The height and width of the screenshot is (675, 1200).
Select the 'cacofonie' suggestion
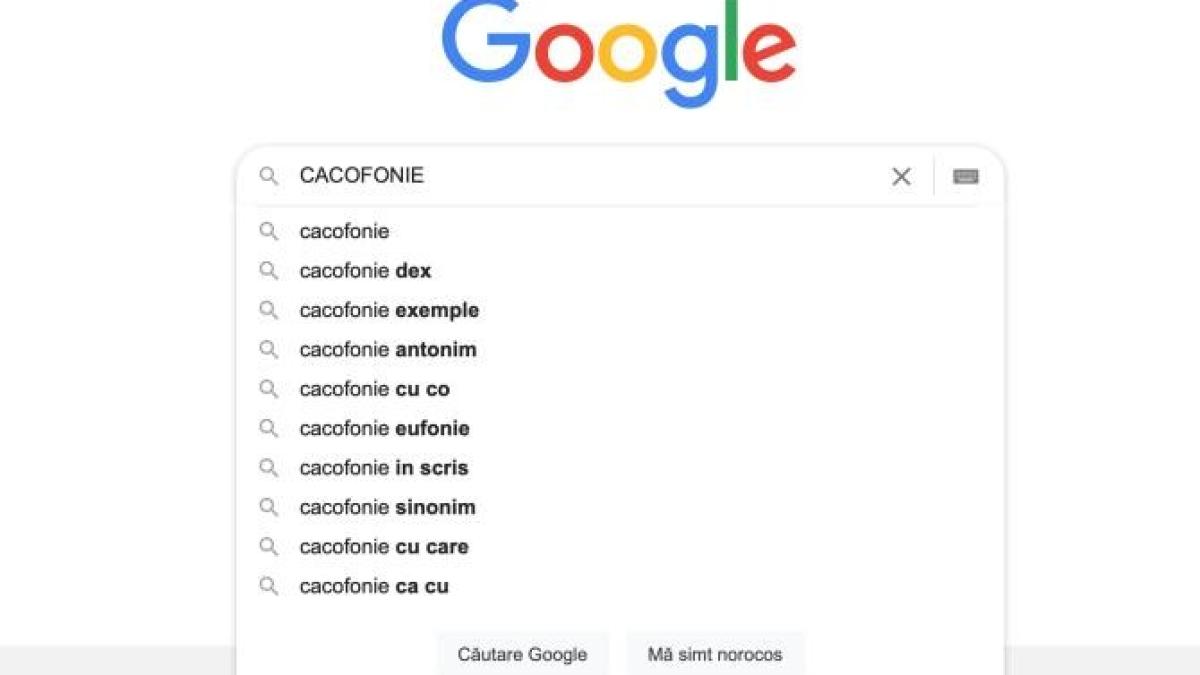[344, 231]
